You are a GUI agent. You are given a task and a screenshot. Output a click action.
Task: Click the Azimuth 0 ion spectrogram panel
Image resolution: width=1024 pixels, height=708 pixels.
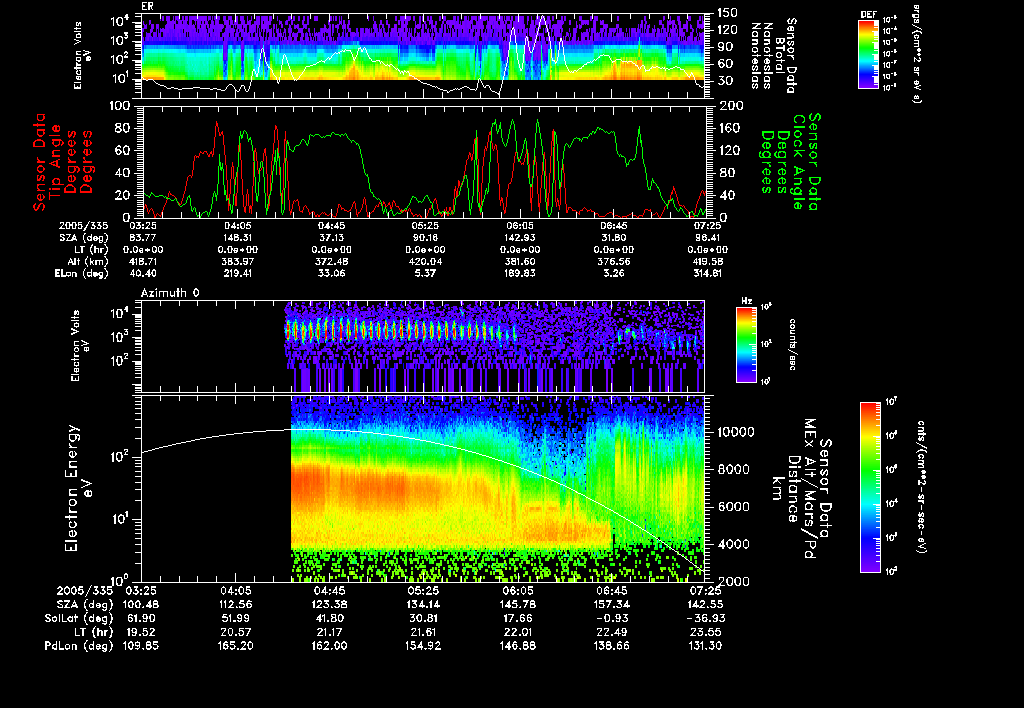click(x=423, y=346)
